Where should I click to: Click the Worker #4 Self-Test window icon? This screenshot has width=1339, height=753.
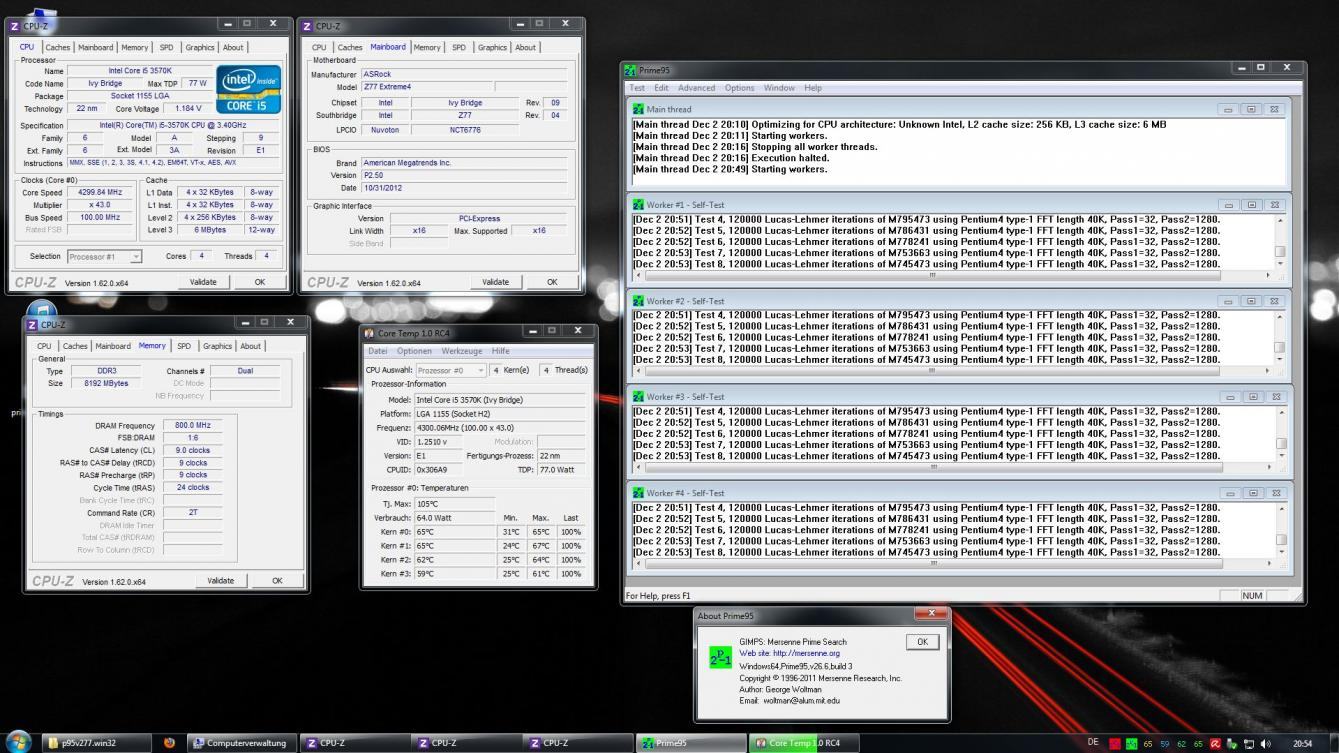coord(638,493)
